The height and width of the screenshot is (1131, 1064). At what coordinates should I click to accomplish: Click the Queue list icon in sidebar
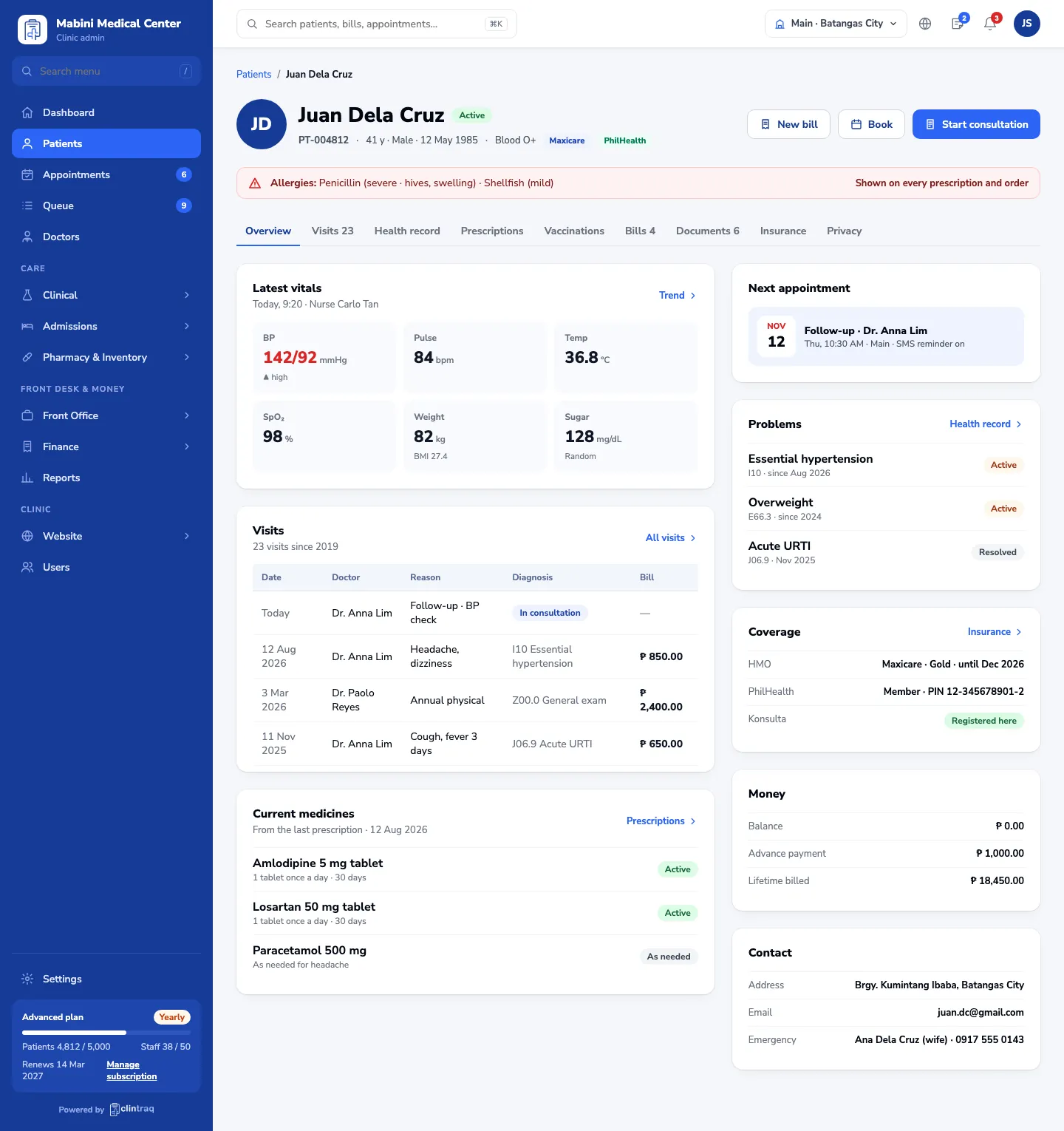27,206
